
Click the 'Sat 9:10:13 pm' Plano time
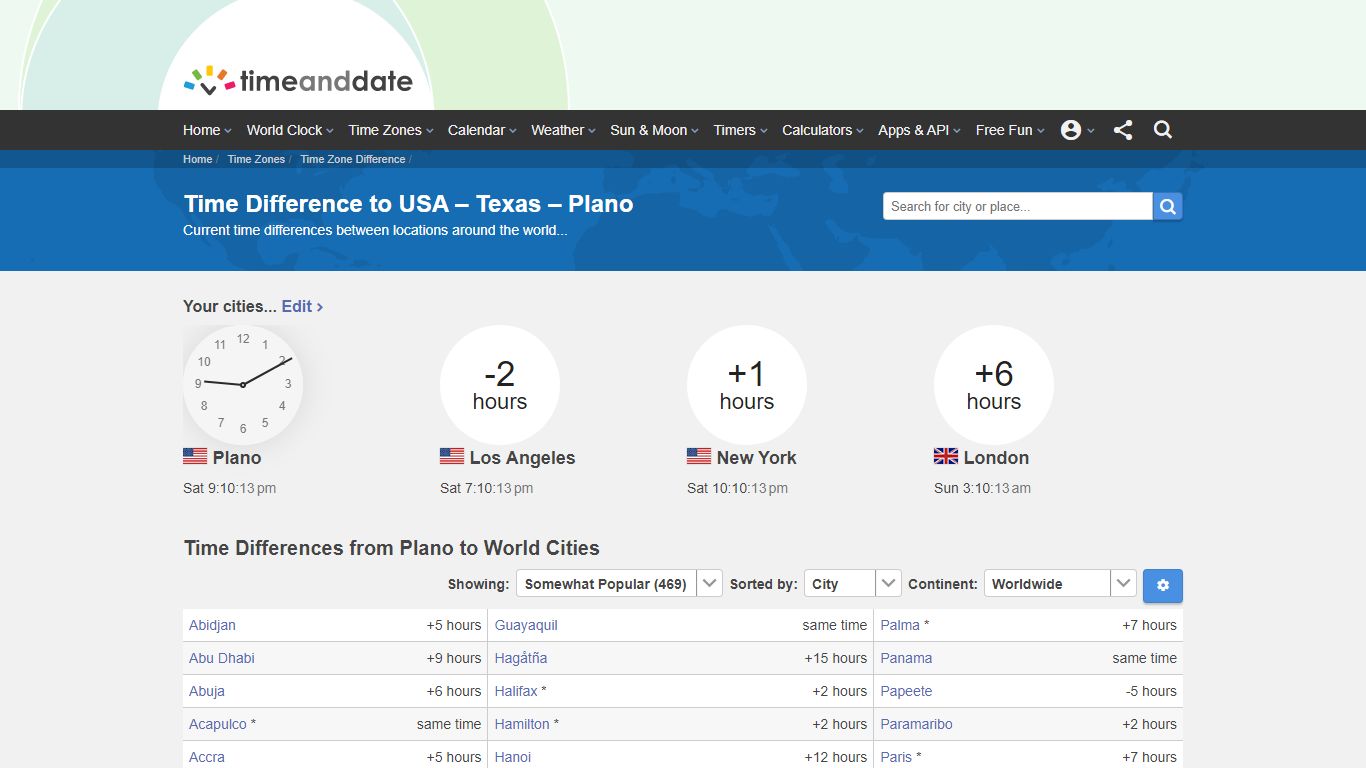click(x=230, y=489)
